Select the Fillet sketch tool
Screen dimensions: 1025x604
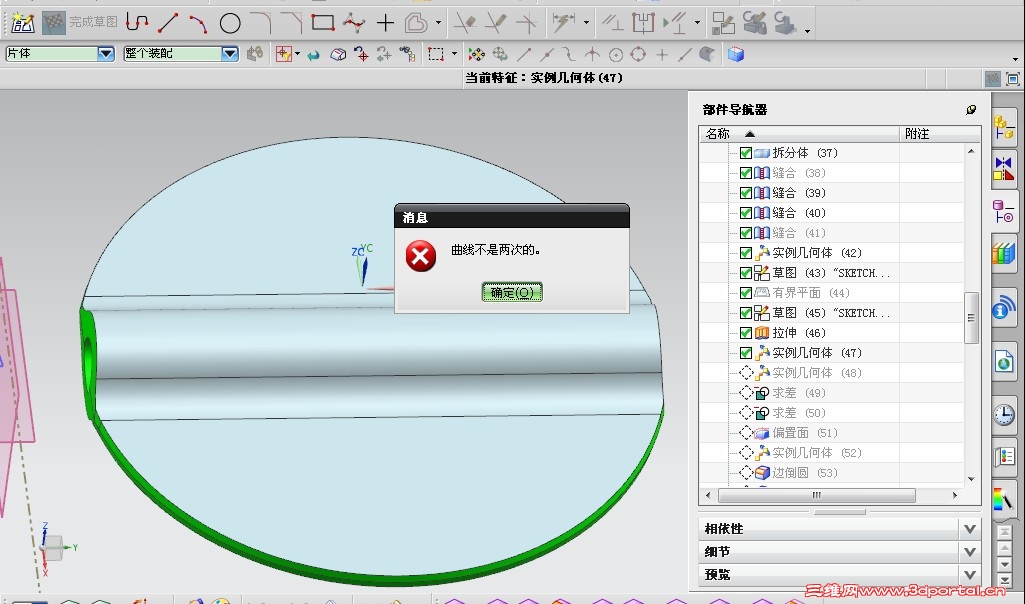261,24
